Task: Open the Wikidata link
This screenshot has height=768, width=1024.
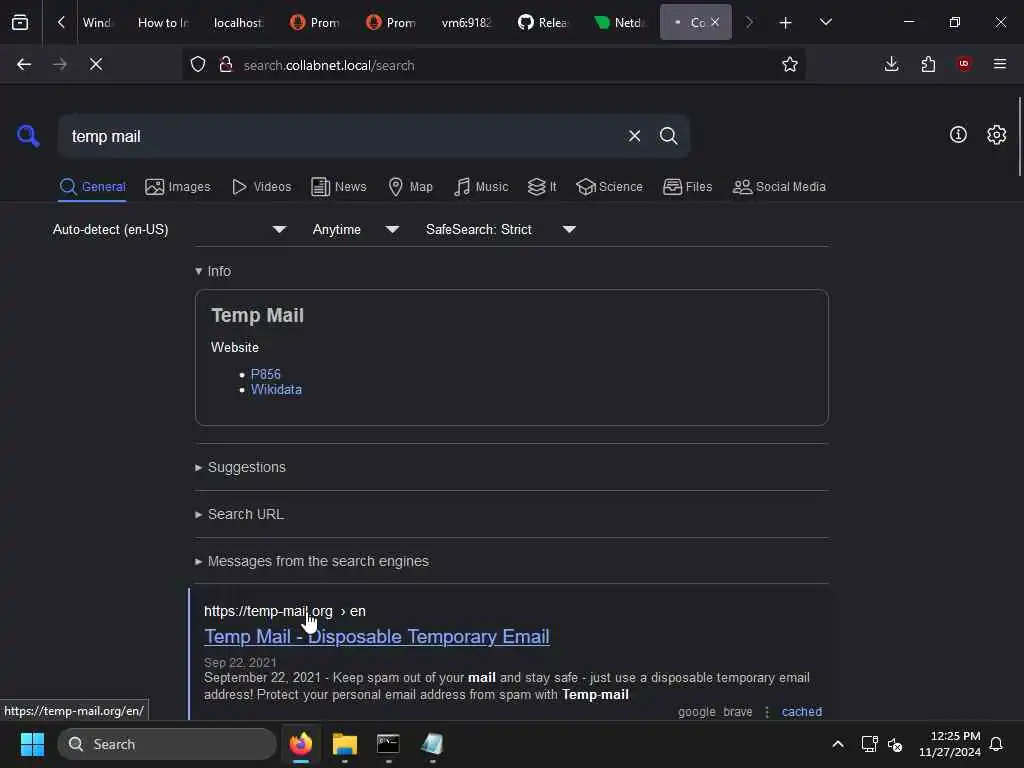Action: pos(276,389)
